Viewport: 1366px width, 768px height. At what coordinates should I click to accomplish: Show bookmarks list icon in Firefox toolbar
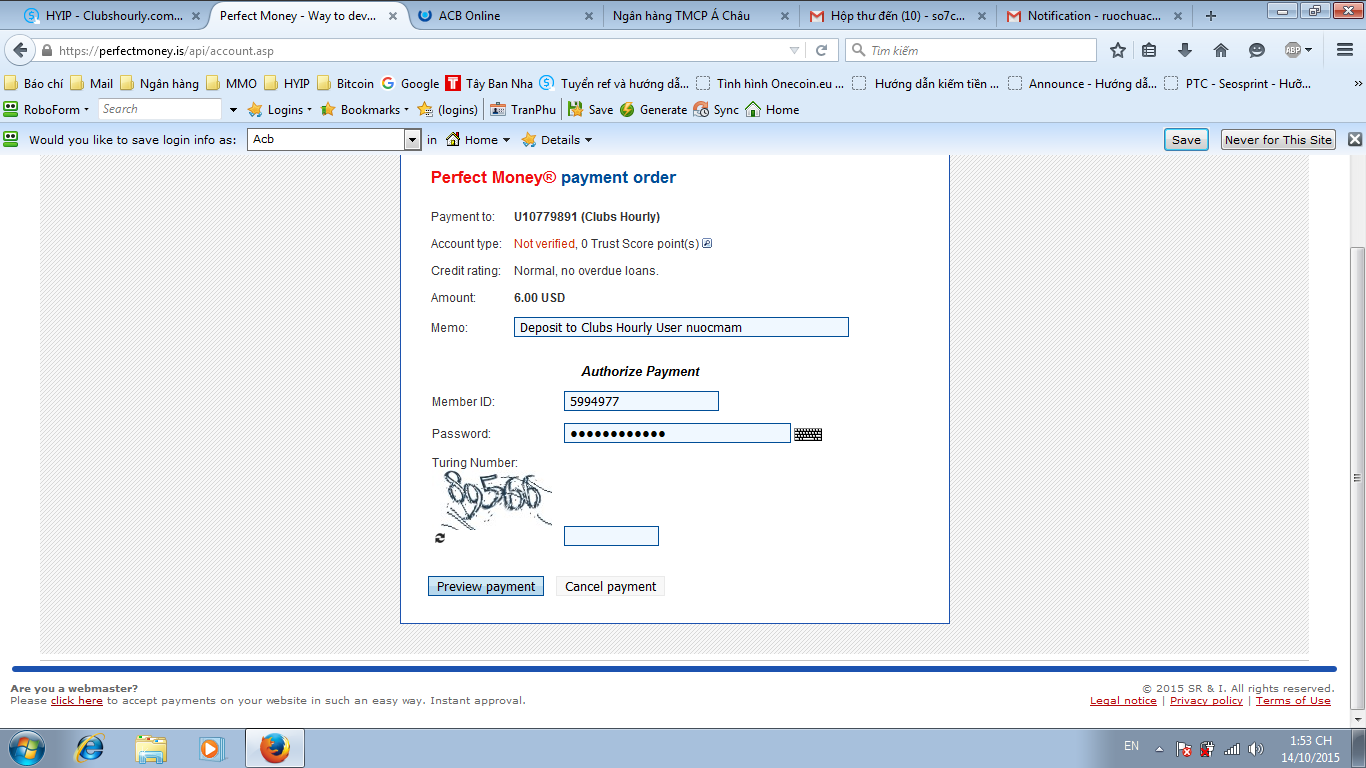coord(1149,50)
